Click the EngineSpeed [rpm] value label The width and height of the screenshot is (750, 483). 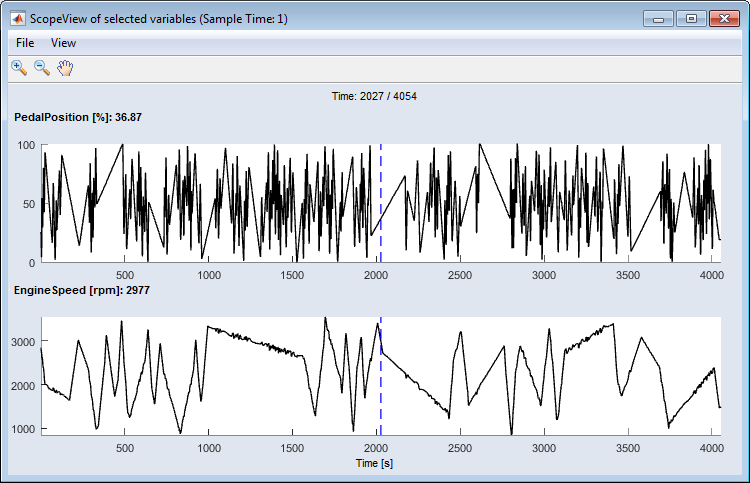79,291
